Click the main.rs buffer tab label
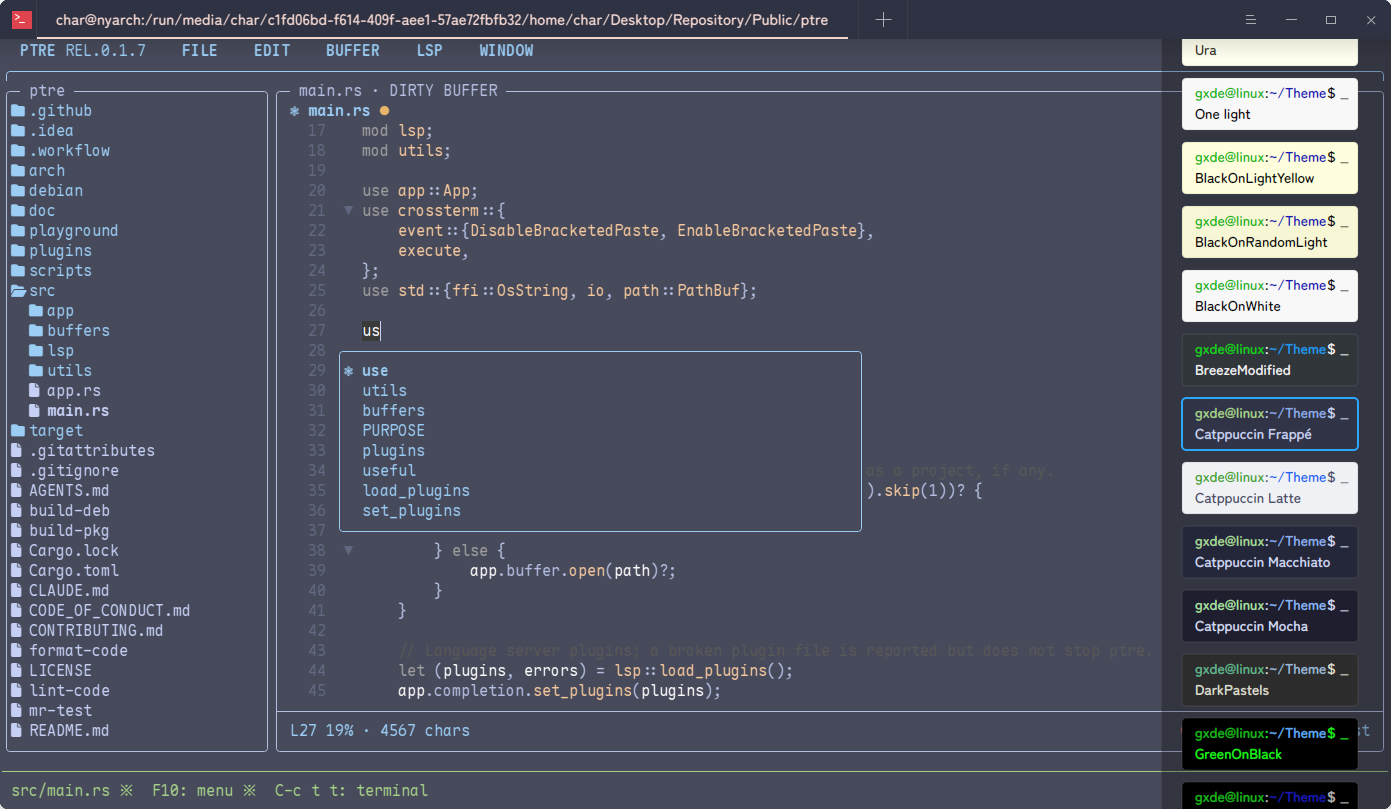 click(x=339, y=111)
